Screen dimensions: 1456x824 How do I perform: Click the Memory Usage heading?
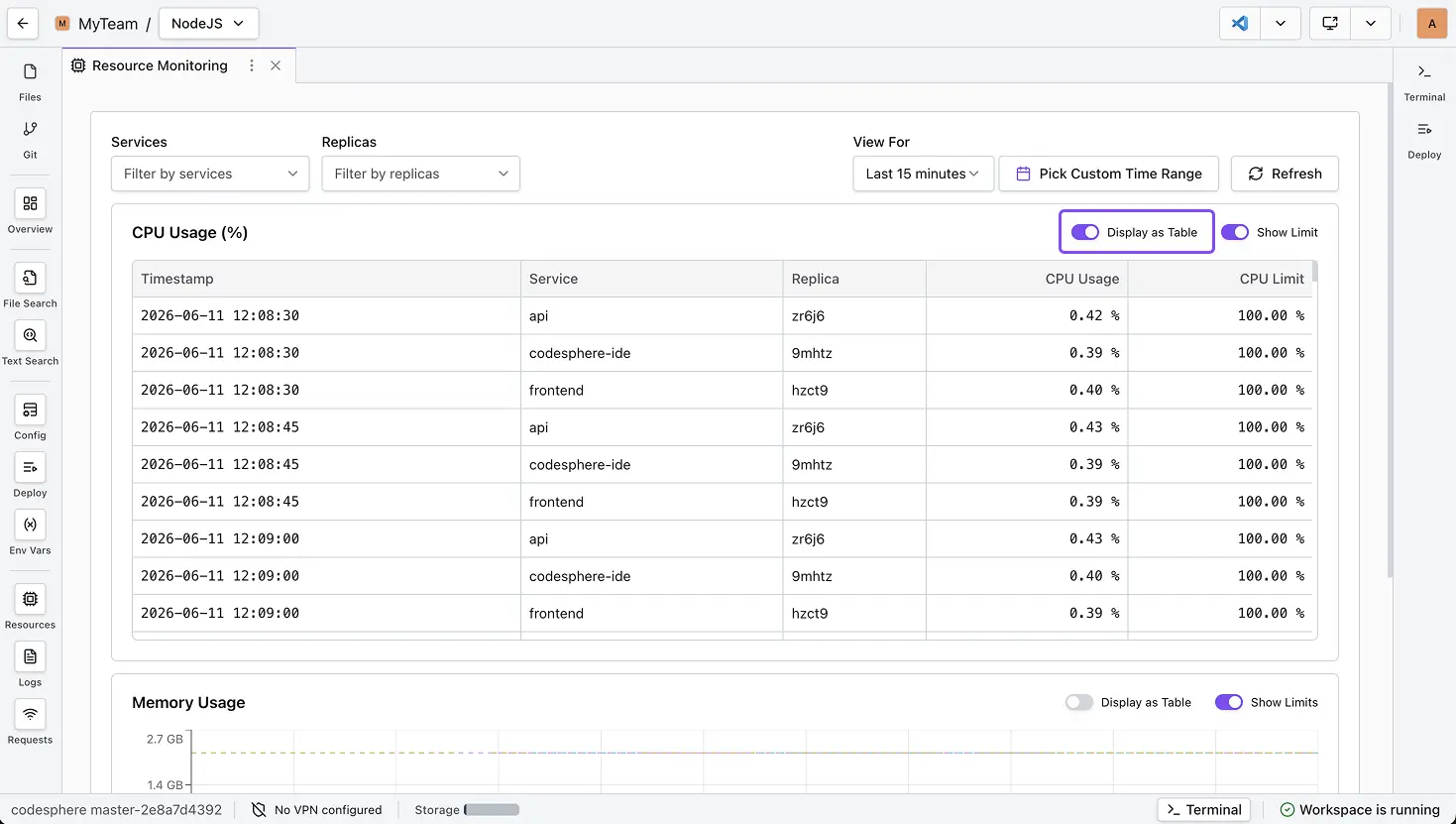click(x=188, y=702)
